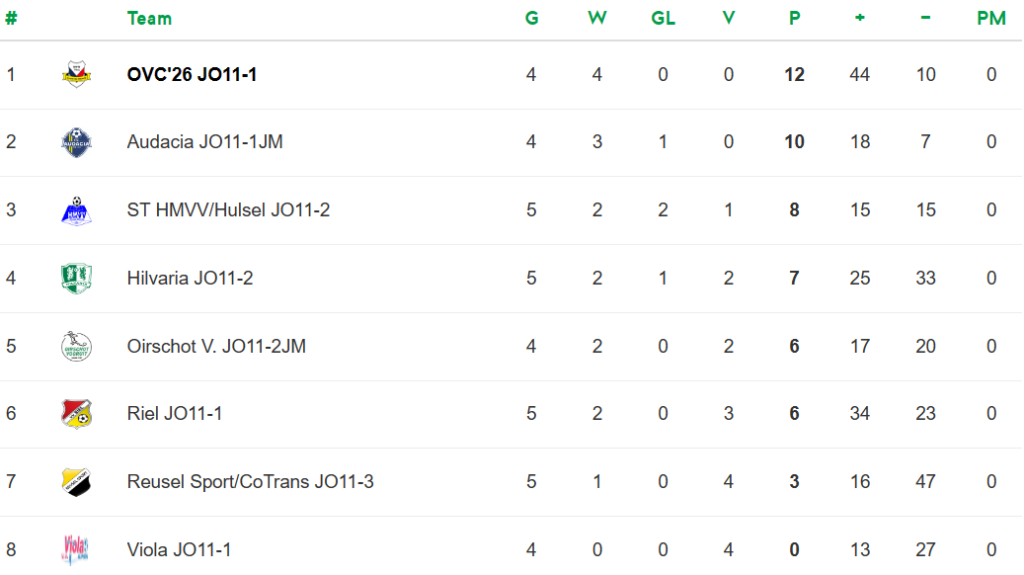Click the Audacia club crest
Viewport: 1024px width, 575px height.
(x=76, y=142)
